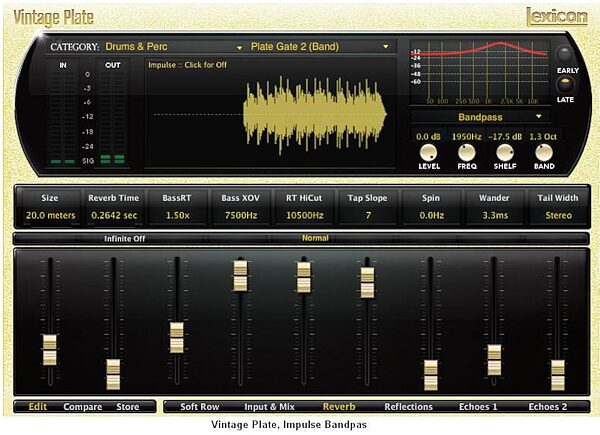Click the 0.2642 sec Reverb Time value
This screenshot has width=600, height=435.
coord(114,215)
